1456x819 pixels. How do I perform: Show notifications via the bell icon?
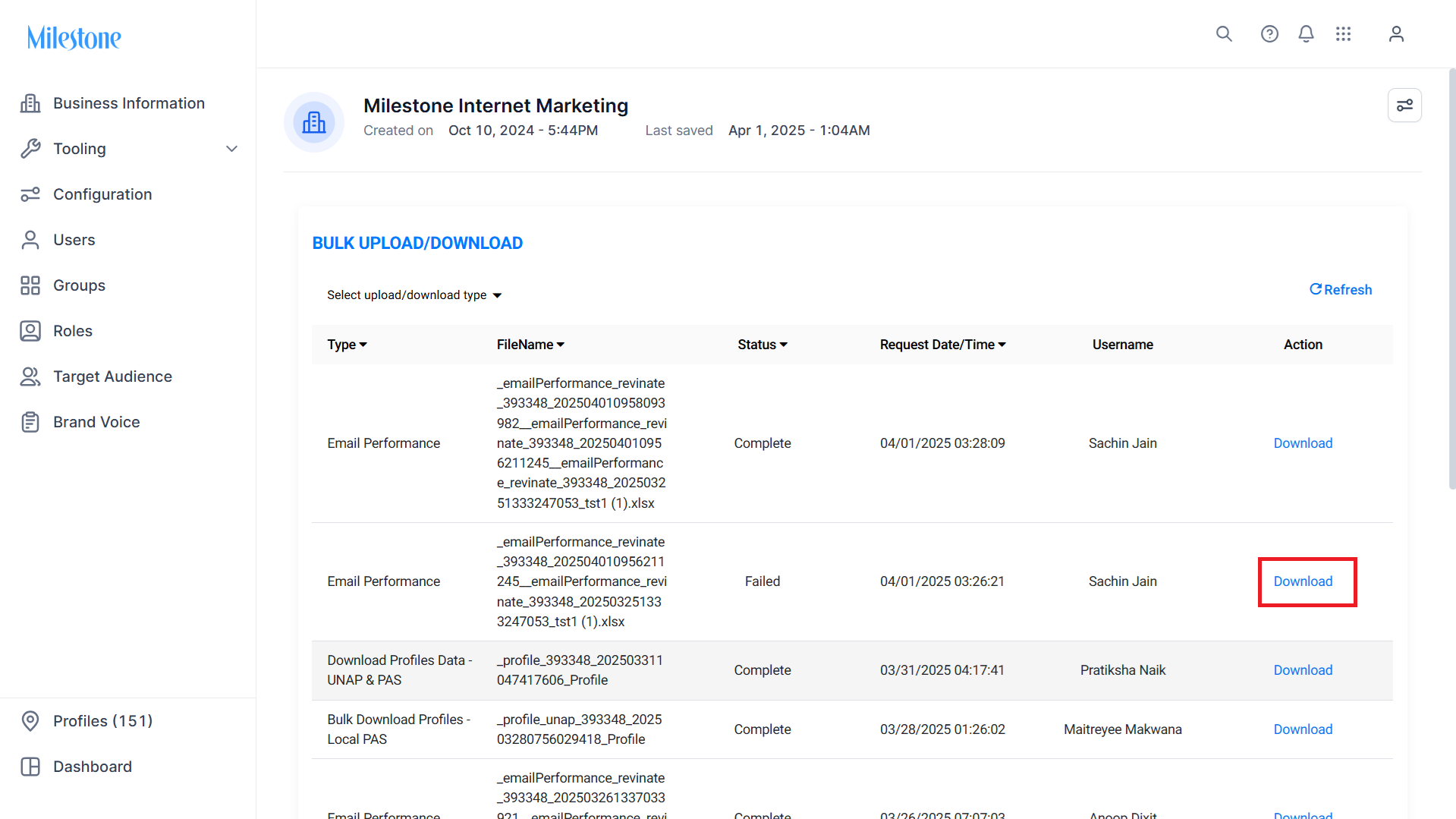tap(1306, 34)
